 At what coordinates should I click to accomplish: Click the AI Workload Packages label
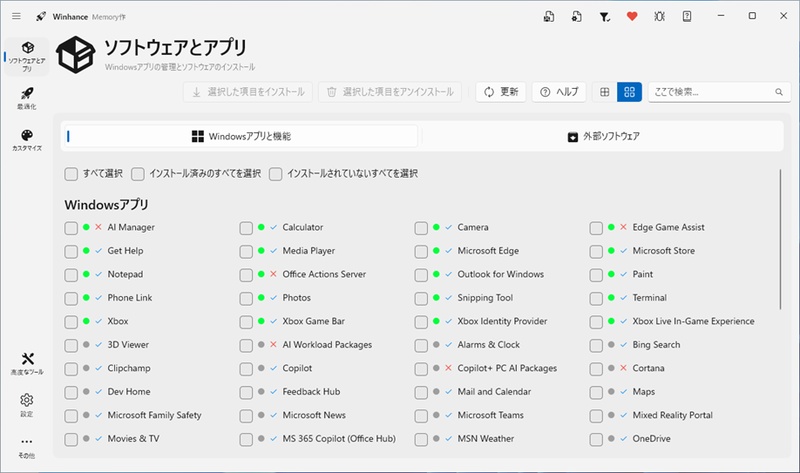coord(327,344)
